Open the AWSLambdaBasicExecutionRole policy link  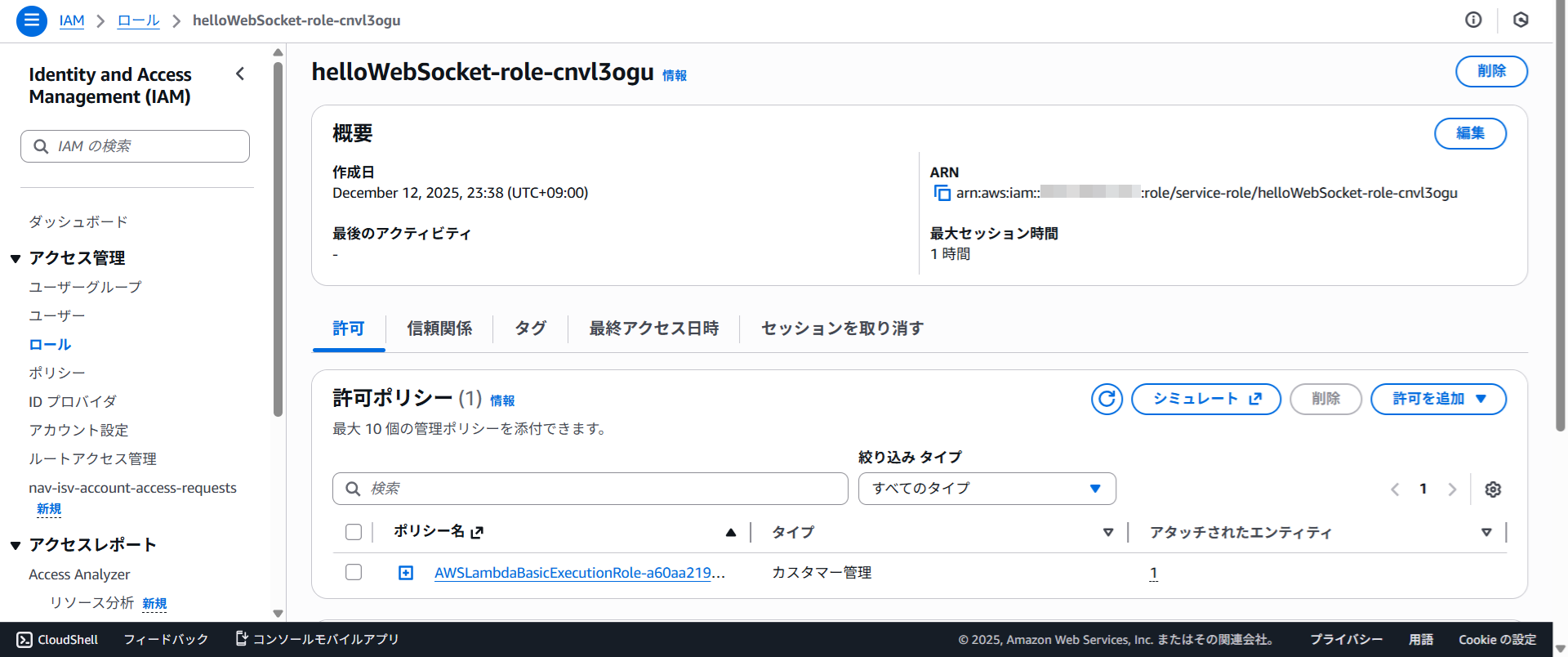point(578,573)
